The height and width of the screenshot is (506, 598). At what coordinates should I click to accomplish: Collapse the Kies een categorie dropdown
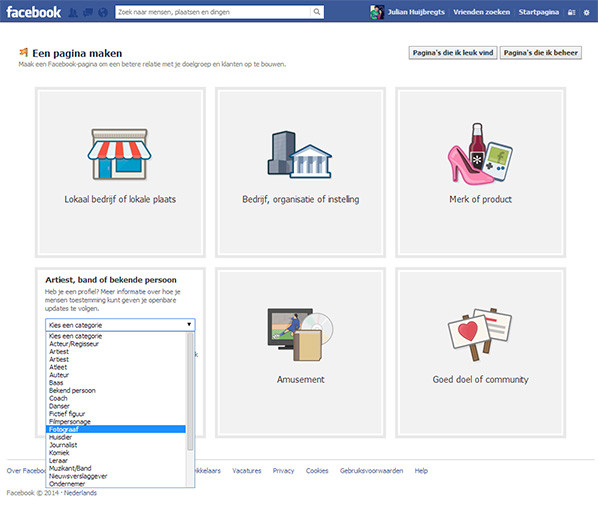click(120, 325)
